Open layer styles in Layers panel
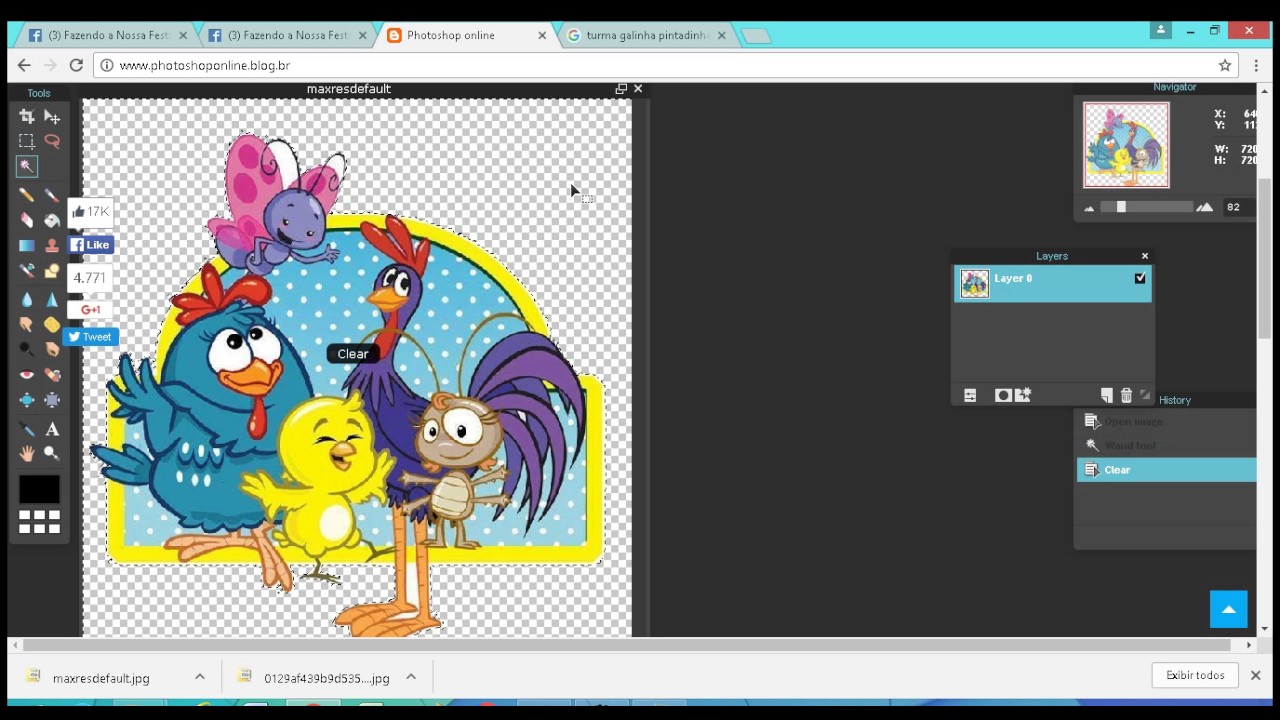This screenshot has height=720, width=1280. pyautogui.click(x=1023, y=396)
